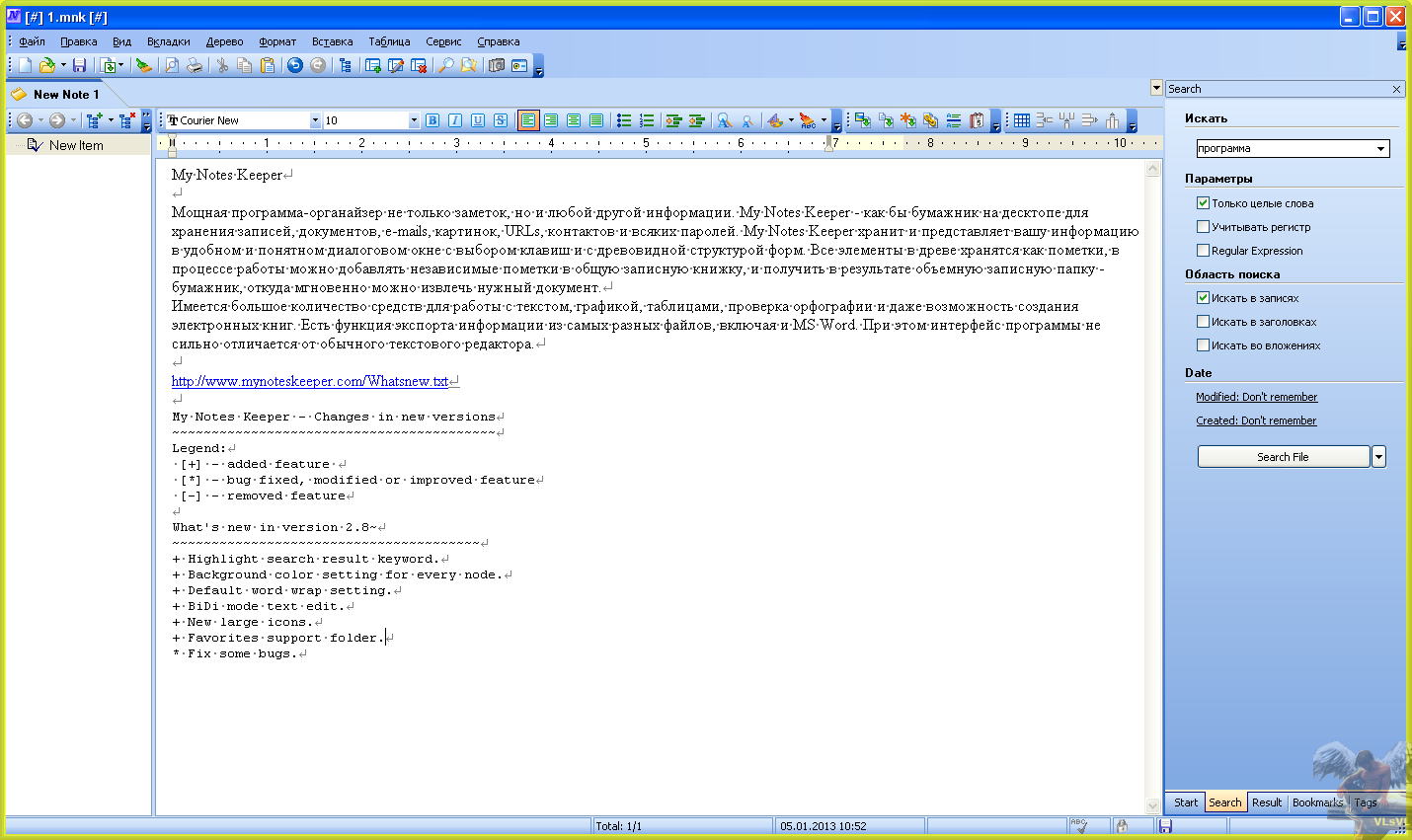Apply Strikethrough formatting
The width and height of the screenshot is (1412, 840).
click(x=501, y=120)
